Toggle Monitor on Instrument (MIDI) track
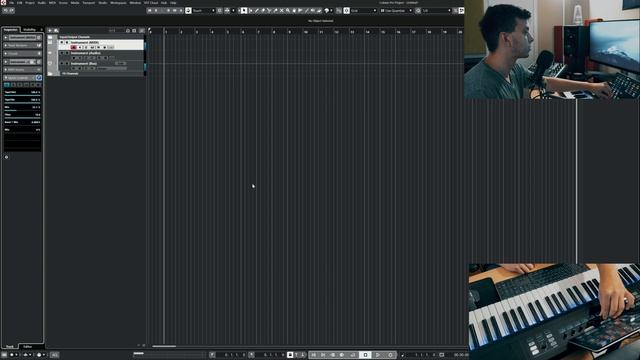Image resolution: width=640 pixels, height=360 pixels. (x=80, y=47)
